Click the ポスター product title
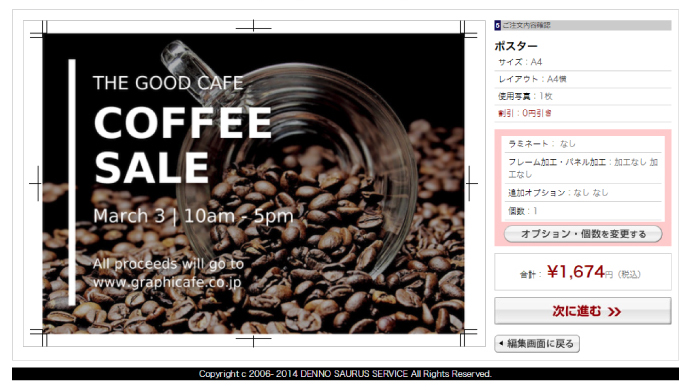 516,46
